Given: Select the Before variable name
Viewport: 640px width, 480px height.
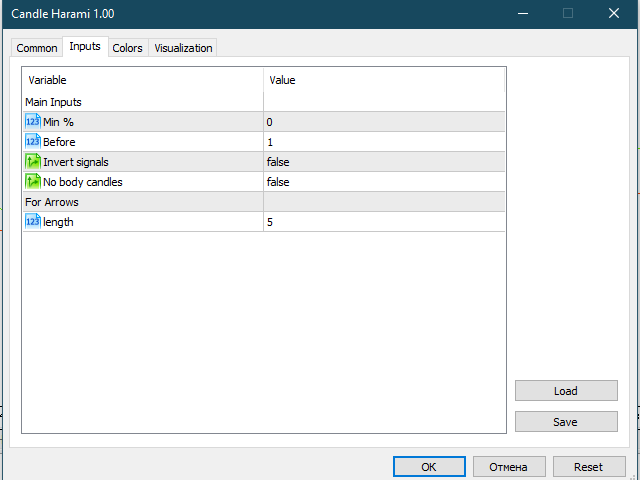Looking at the screenshot, I should [x=59, y=142].
